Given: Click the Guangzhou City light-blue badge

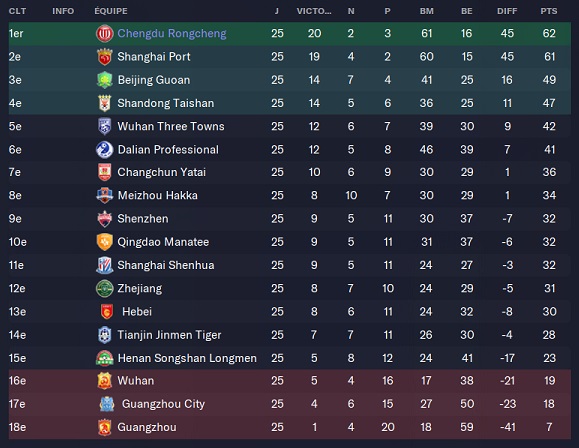Looking at the screenshot, I should click(x=107, y=404).
